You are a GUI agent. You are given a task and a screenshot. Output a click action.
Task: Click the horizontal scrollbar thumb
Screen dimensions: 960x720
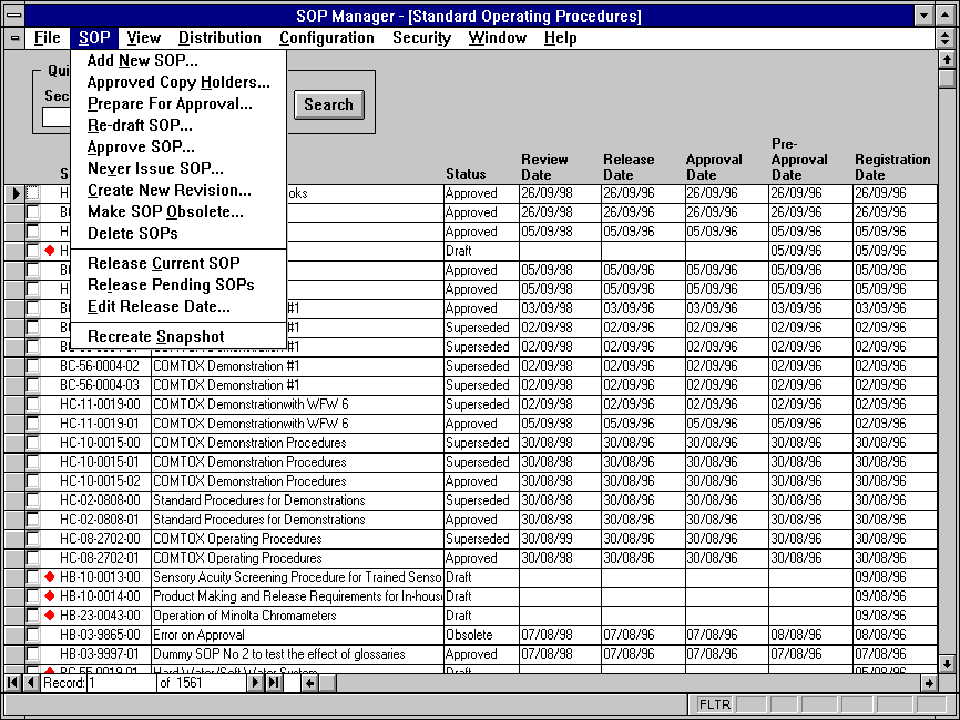pos(328,683)
